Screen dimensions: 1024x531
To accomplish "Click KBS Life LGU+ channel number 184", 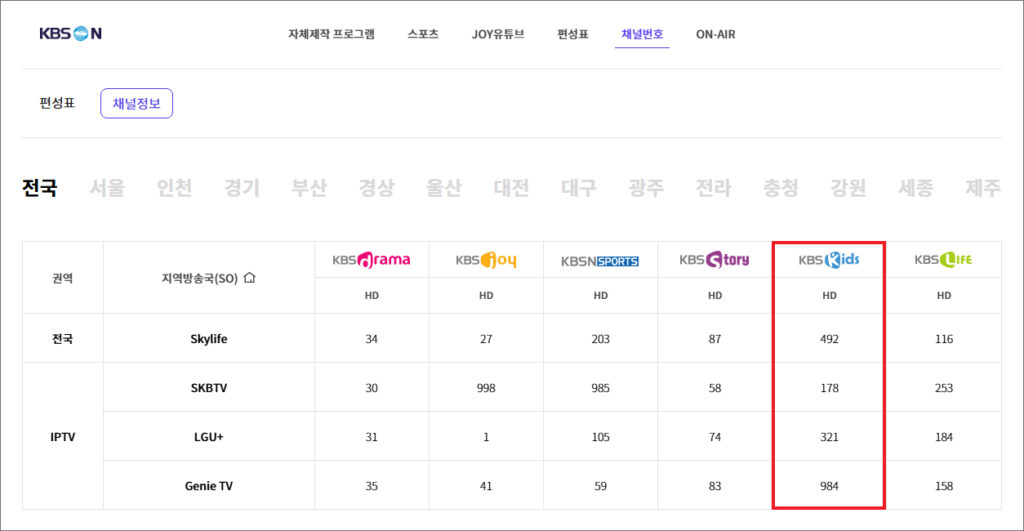I will point(944,436).
